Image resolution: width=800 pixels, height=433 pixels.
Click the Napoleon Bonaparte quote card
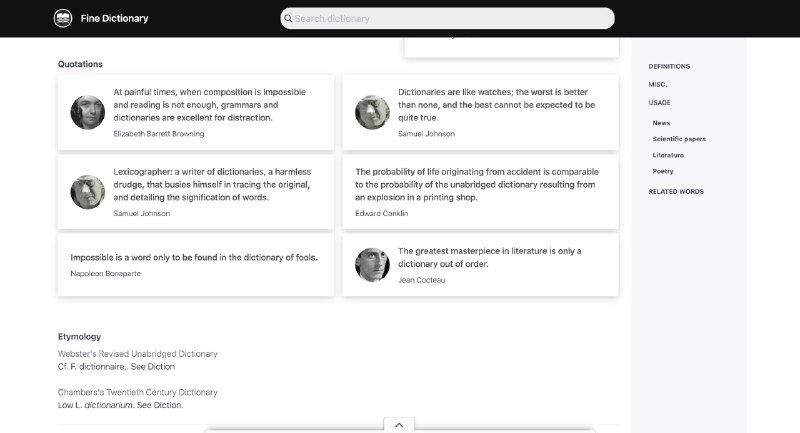[x=195, y=264]
